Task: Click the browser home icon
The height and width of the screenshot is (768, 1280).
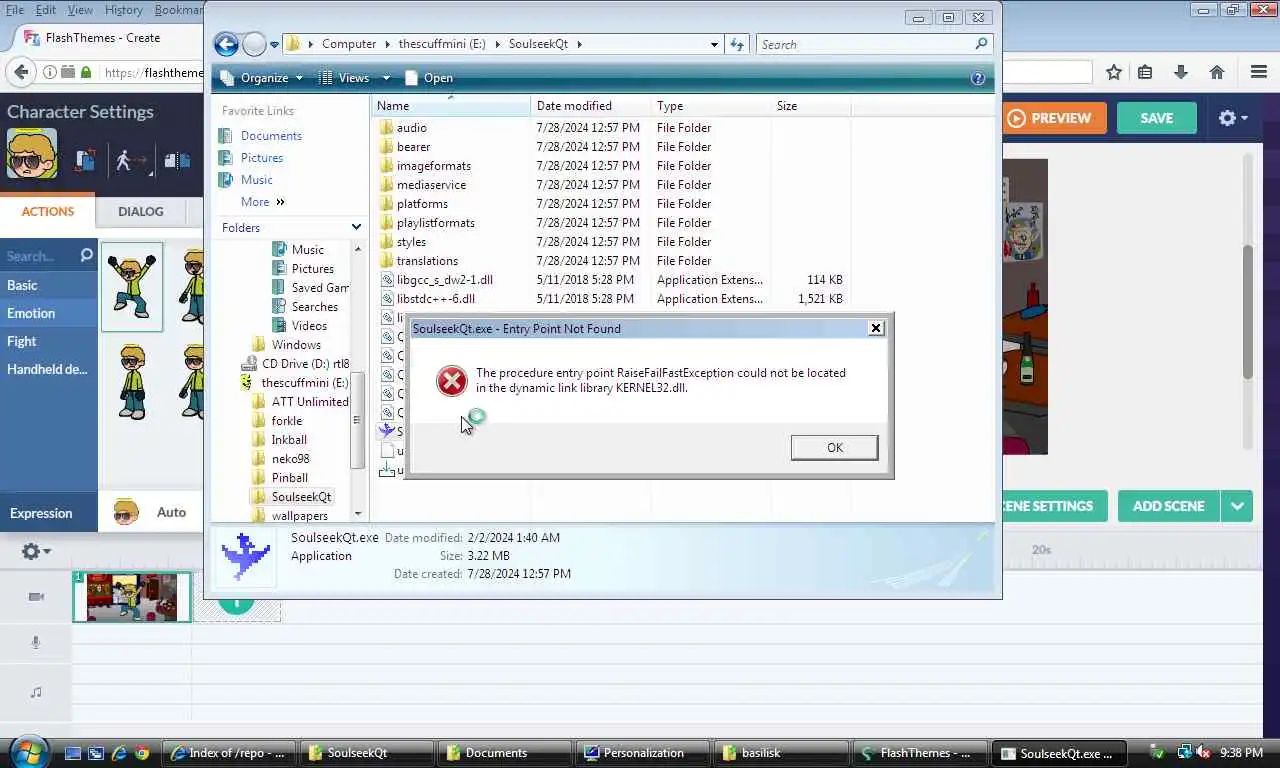Action: tap(1217, 72)
